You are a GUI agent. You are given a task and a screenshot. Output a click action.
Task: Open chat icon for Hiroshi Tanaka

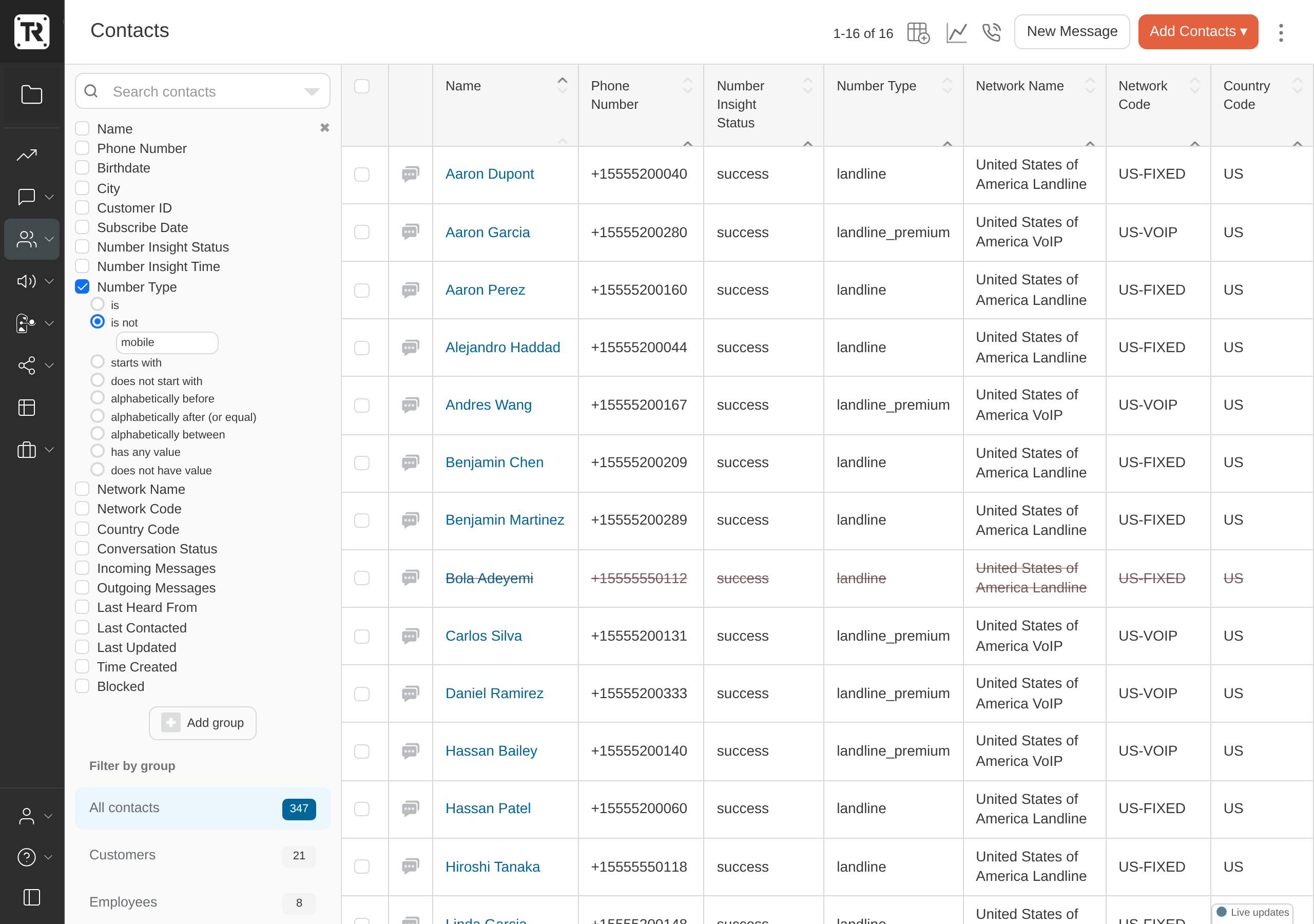tap(410, 866)
